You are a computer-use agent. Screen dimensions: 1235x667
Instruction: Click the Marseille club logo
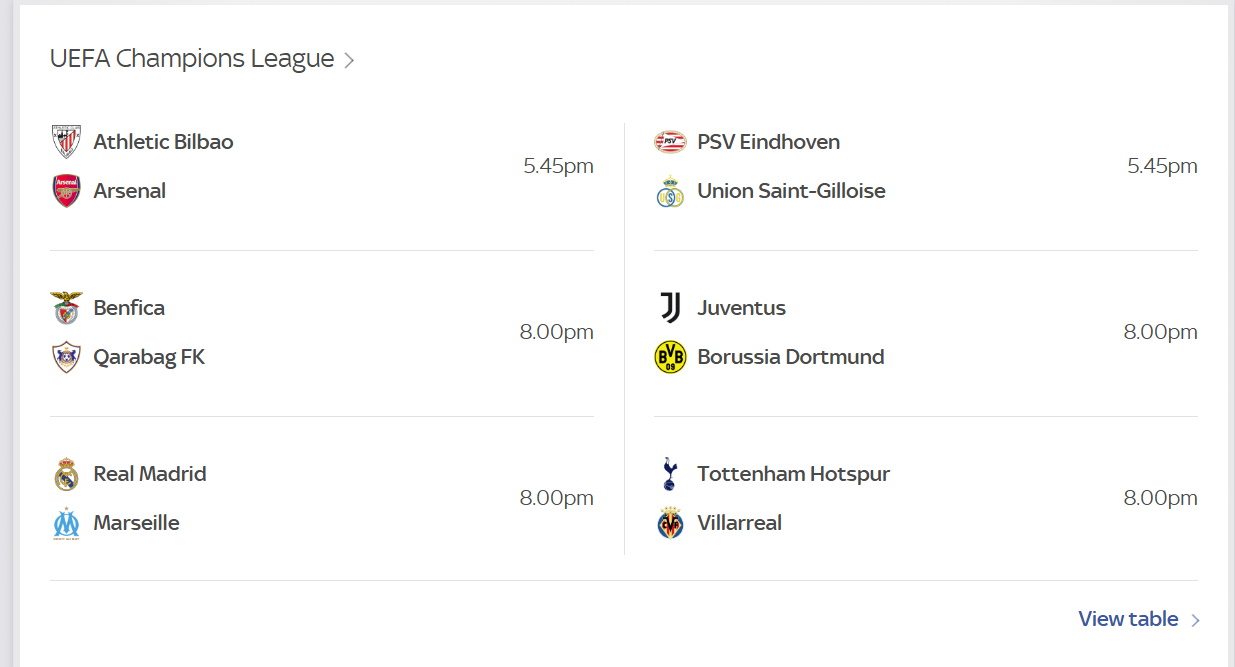click(x=66, y=523)
